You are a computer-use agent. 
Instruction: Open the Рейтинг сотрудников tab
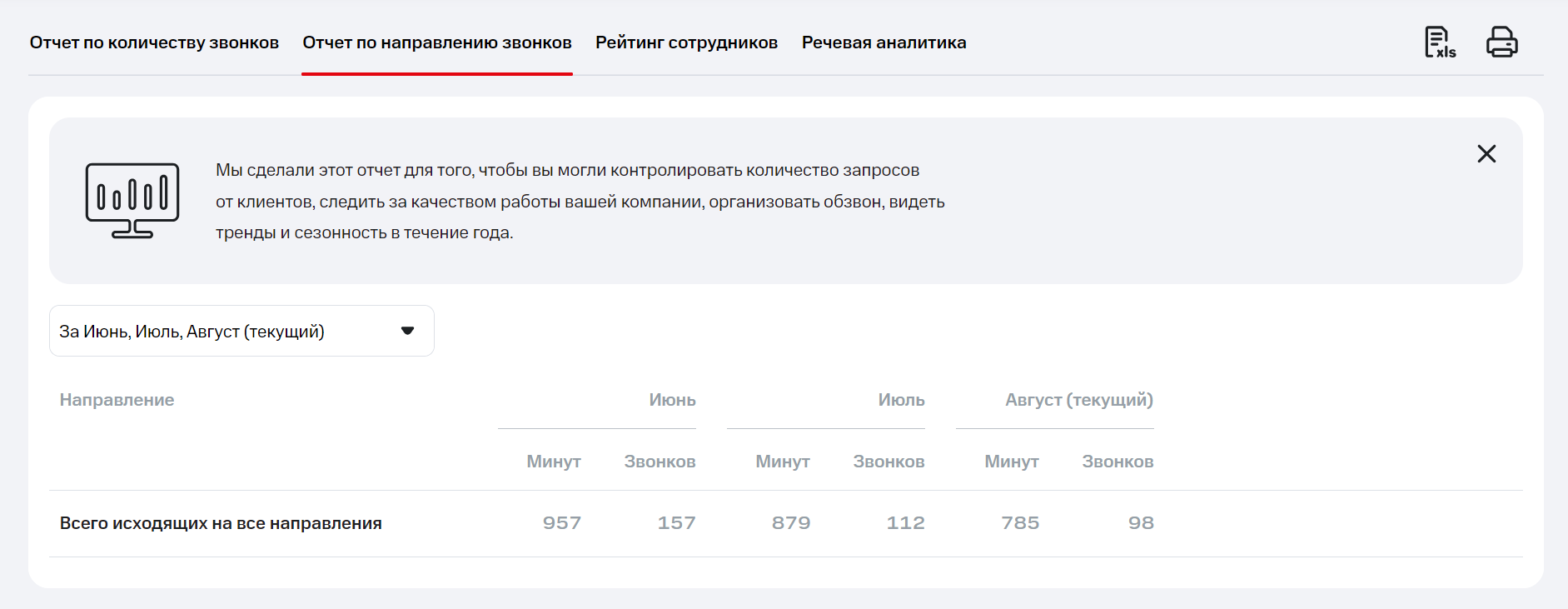(x=686, y=42)
